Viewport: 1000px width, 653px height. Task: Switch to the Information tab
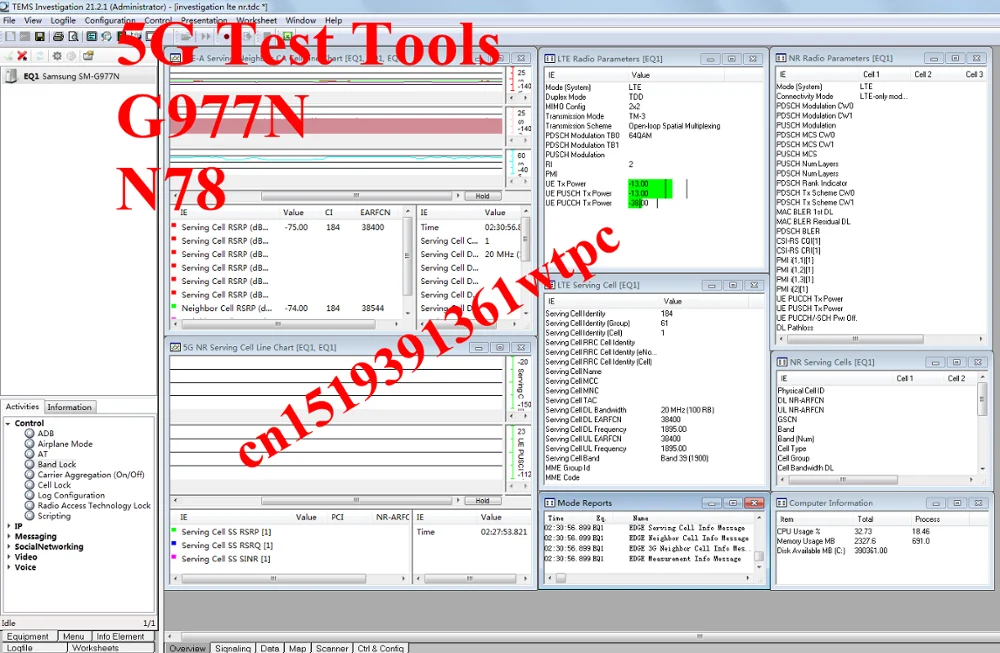70,407
